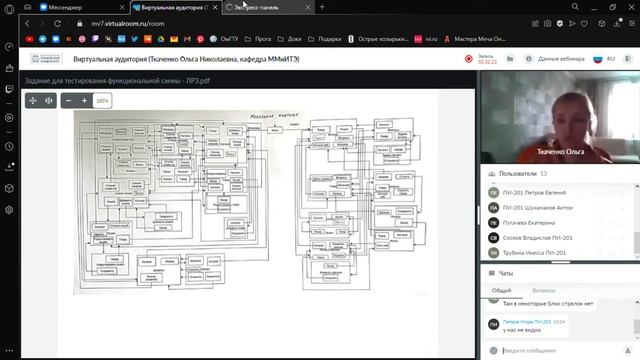Click the site padlock security icon
This screenshot has height=360, width=640.
(80, 24)
